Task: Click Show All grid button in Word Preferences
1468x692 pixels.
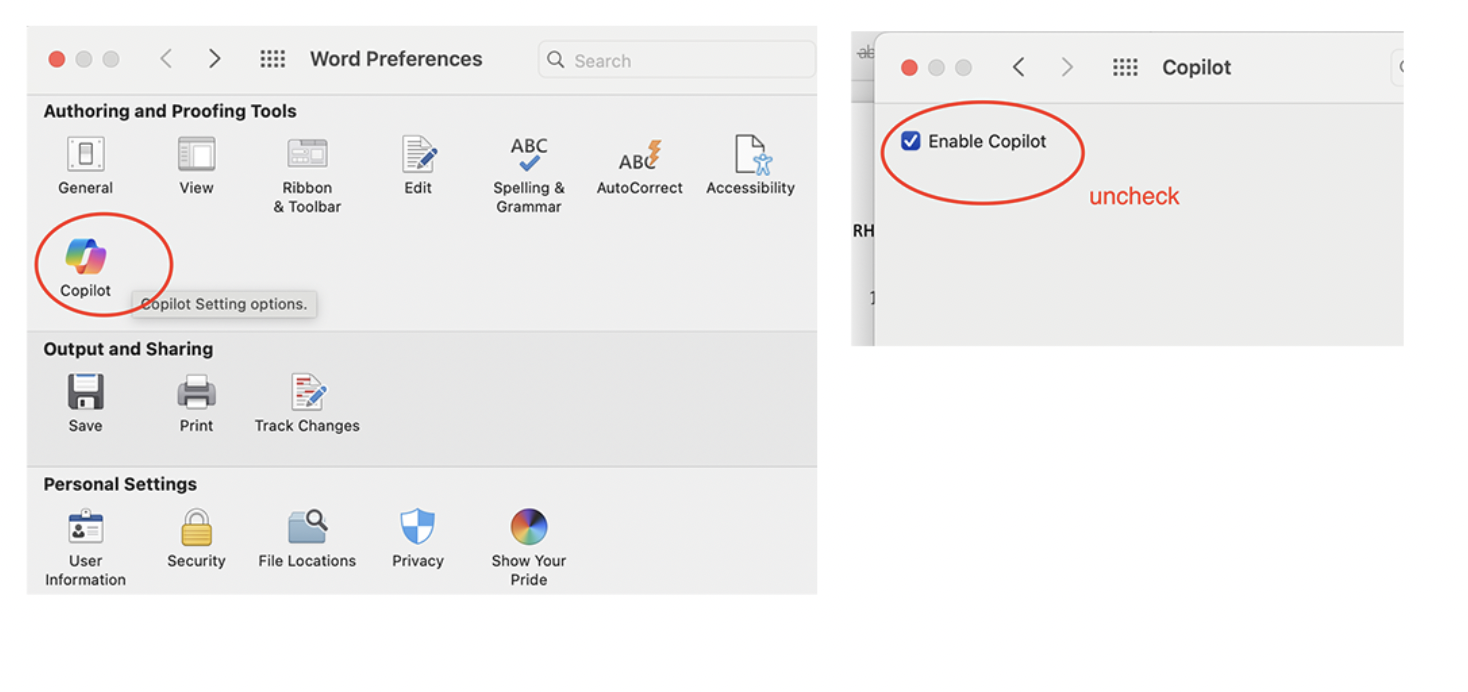Action: point(272,59)
